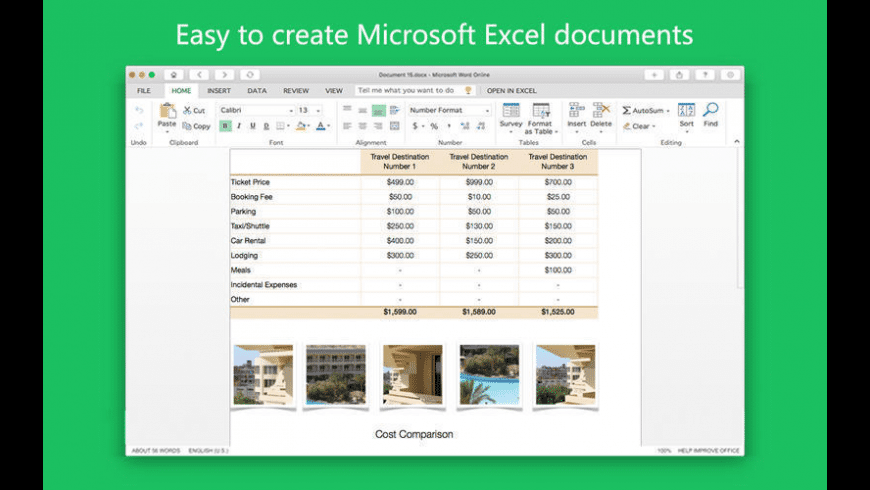Screen dimensions: 870x490
Task: Click HELP IMPROVE OFFICE link
Action: [708, 451]
